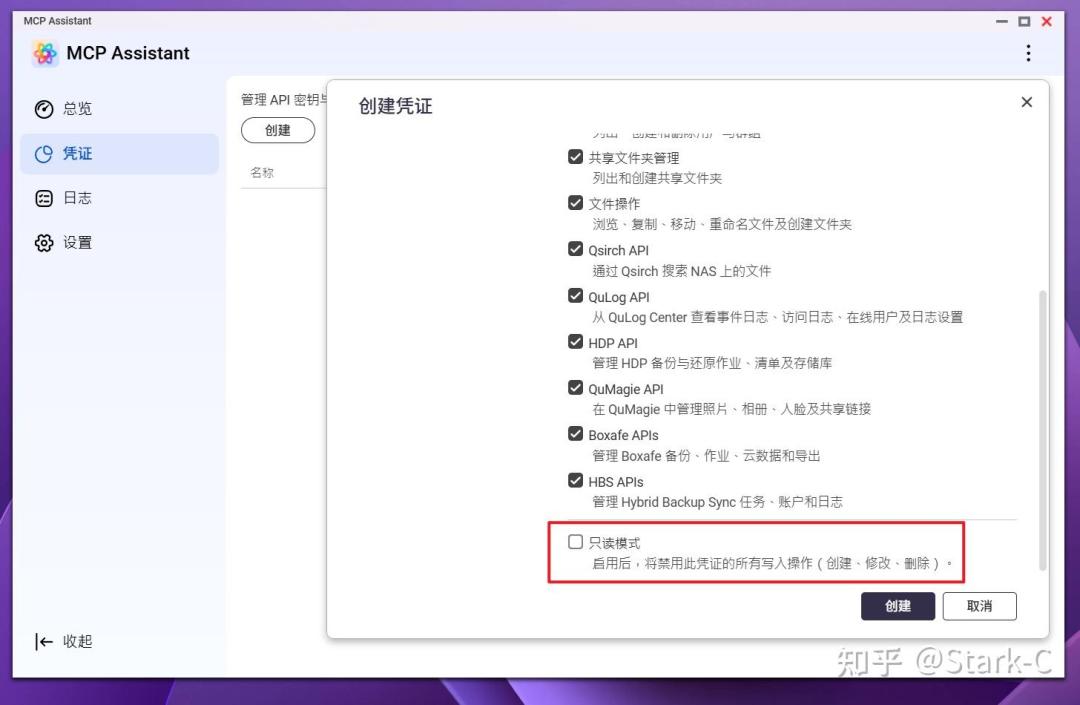Enable the 只读模式 checkbox
1080x705 pixels.
575,542
